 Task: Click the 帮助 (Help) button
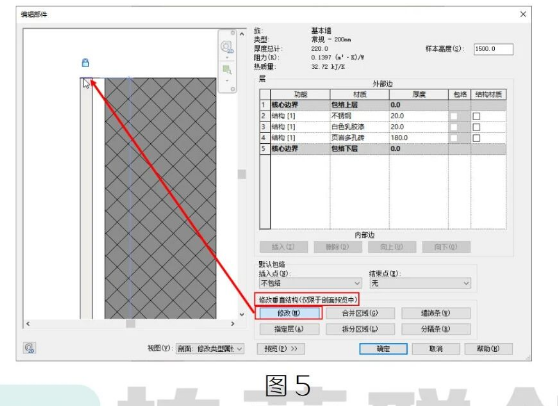[488, 349]
